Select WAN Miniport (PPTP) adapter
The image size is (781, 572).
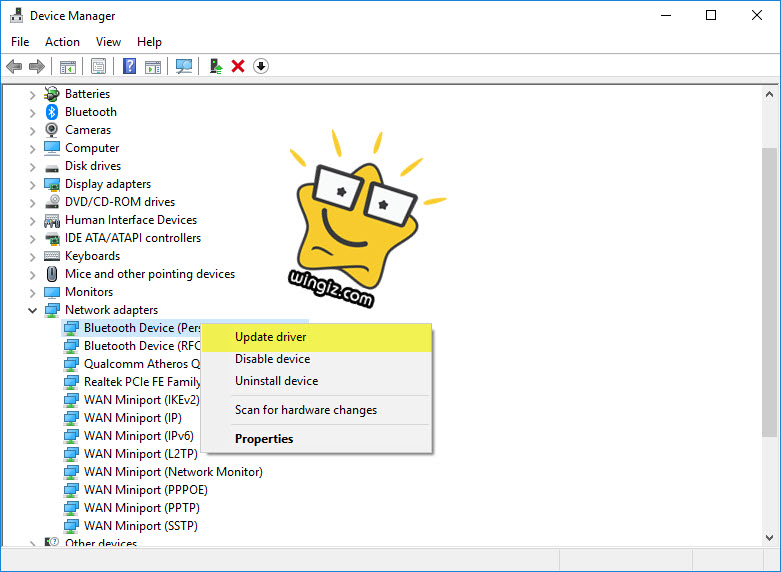pos(141,508)
